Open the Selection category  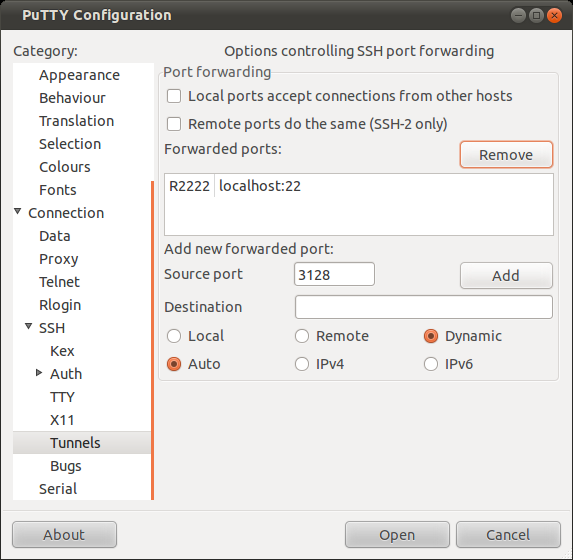[x=70, y=144]
